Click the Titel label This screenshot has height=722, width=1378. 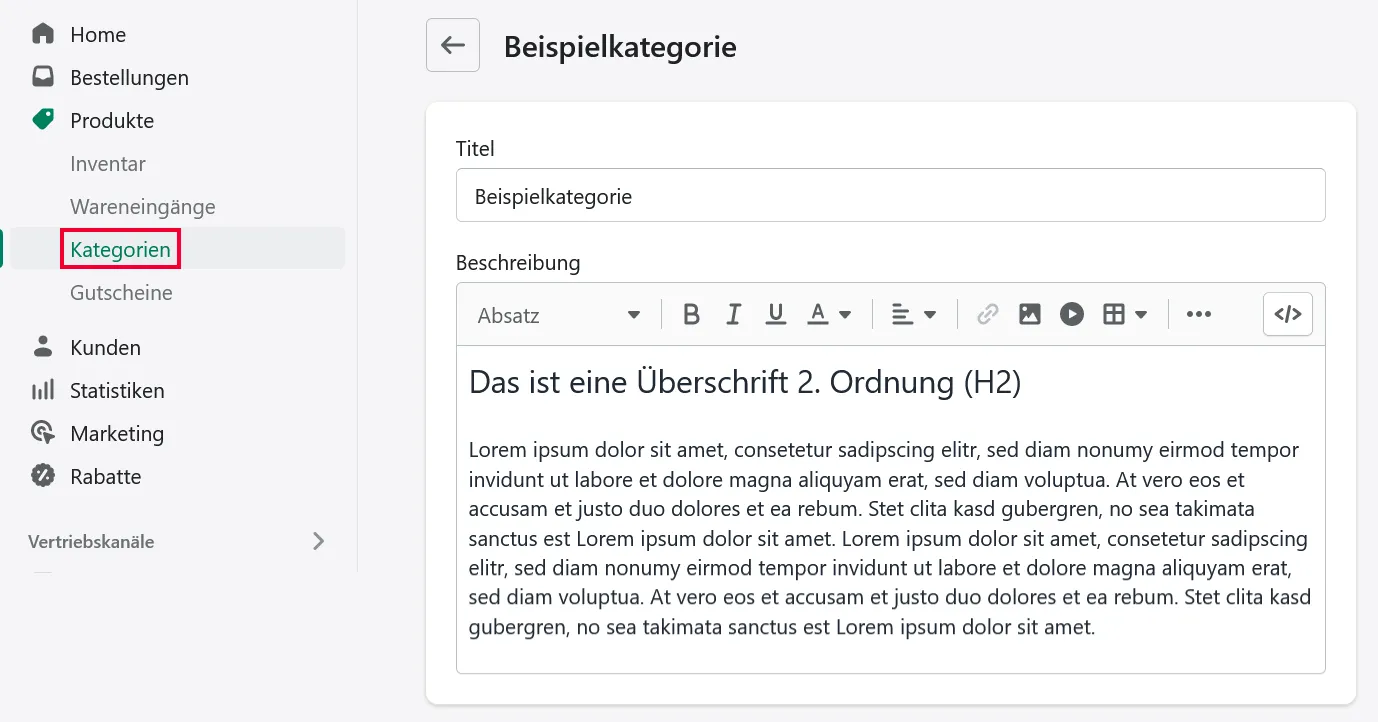pyautogui.click(x=475, y=148)
